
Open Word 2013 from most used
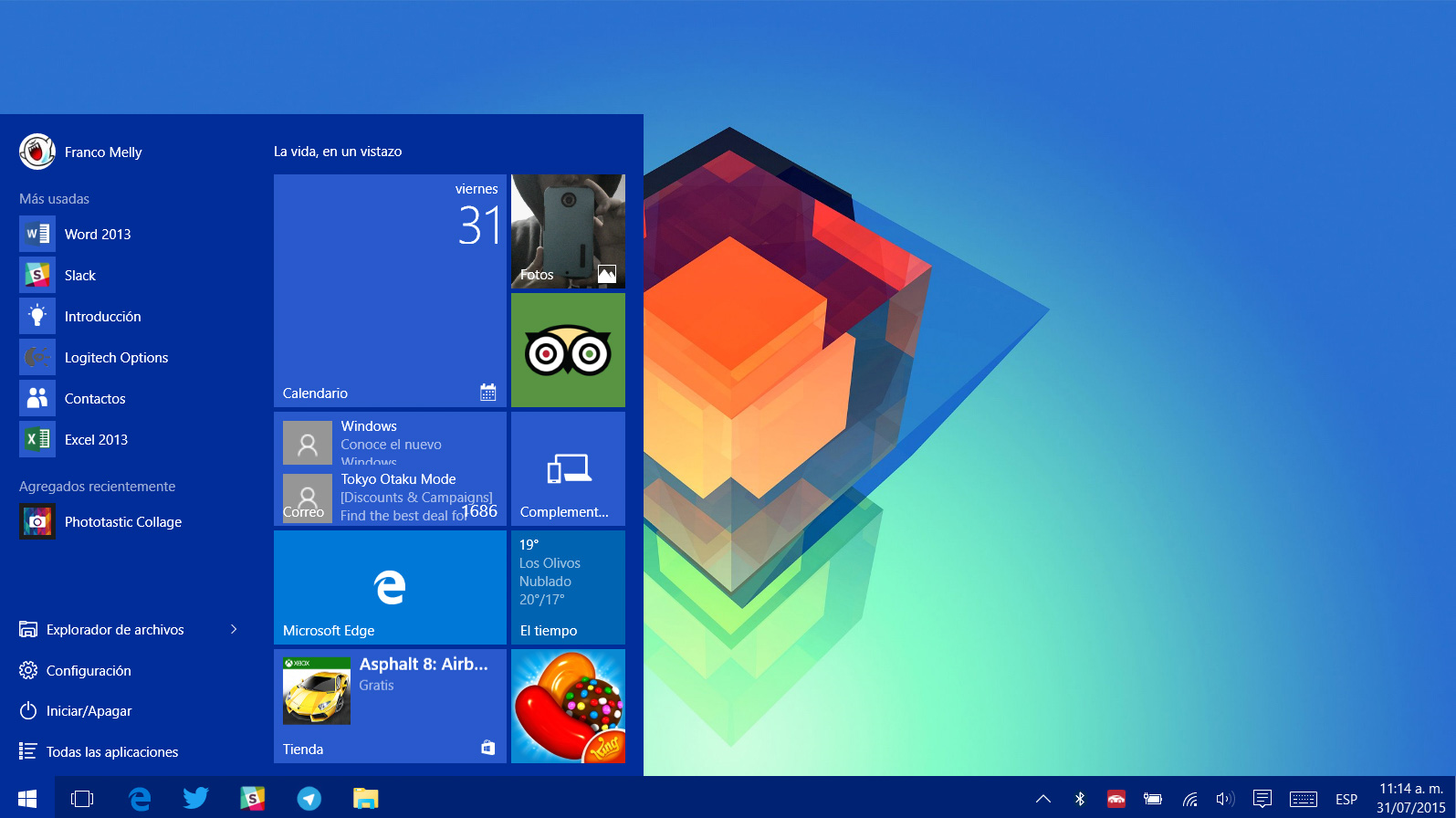(128, 234)
